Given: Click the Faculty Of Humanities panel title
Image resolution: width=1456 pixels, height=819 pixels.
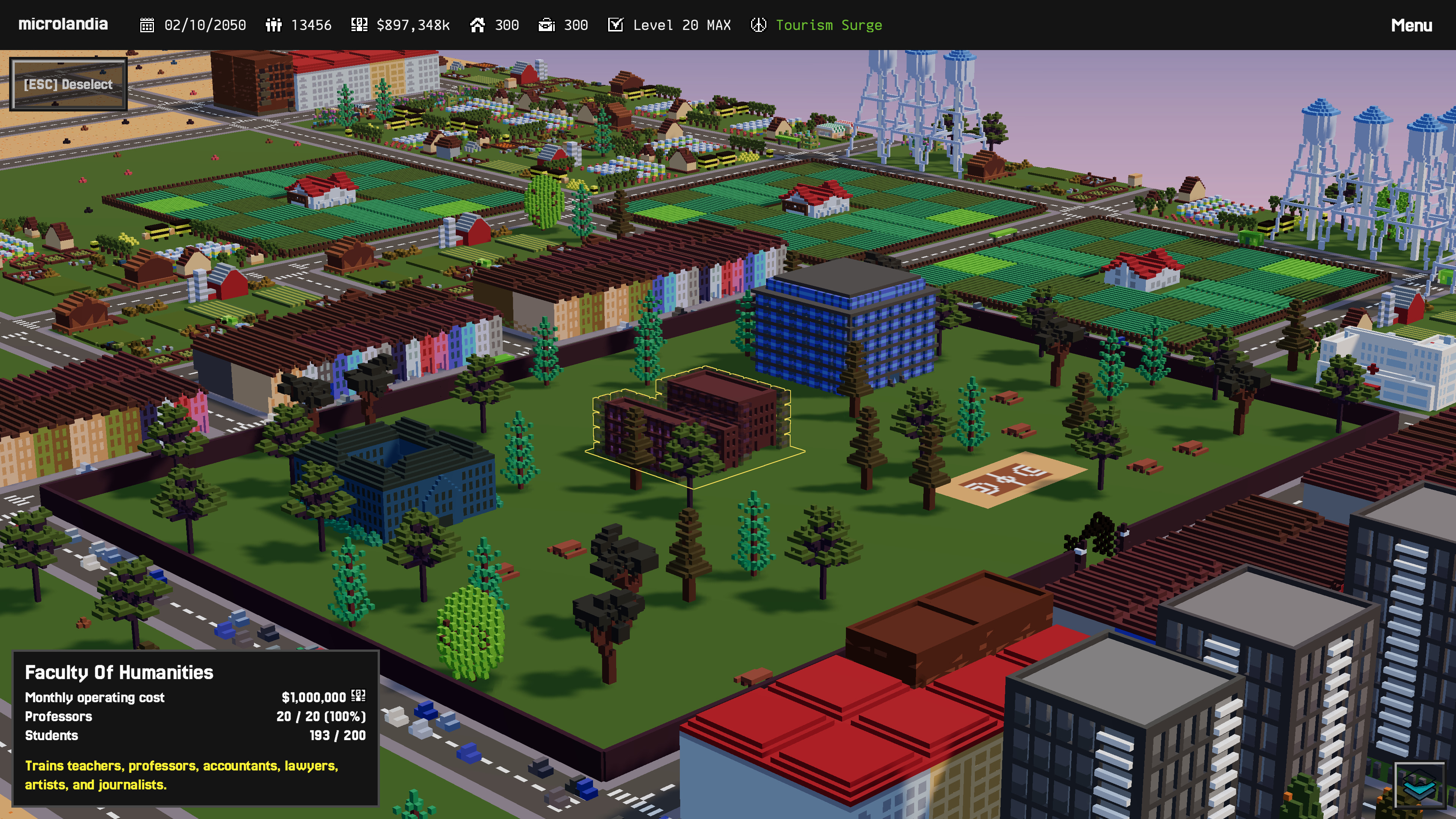Looking at the screenshot, I should point(119,672).
